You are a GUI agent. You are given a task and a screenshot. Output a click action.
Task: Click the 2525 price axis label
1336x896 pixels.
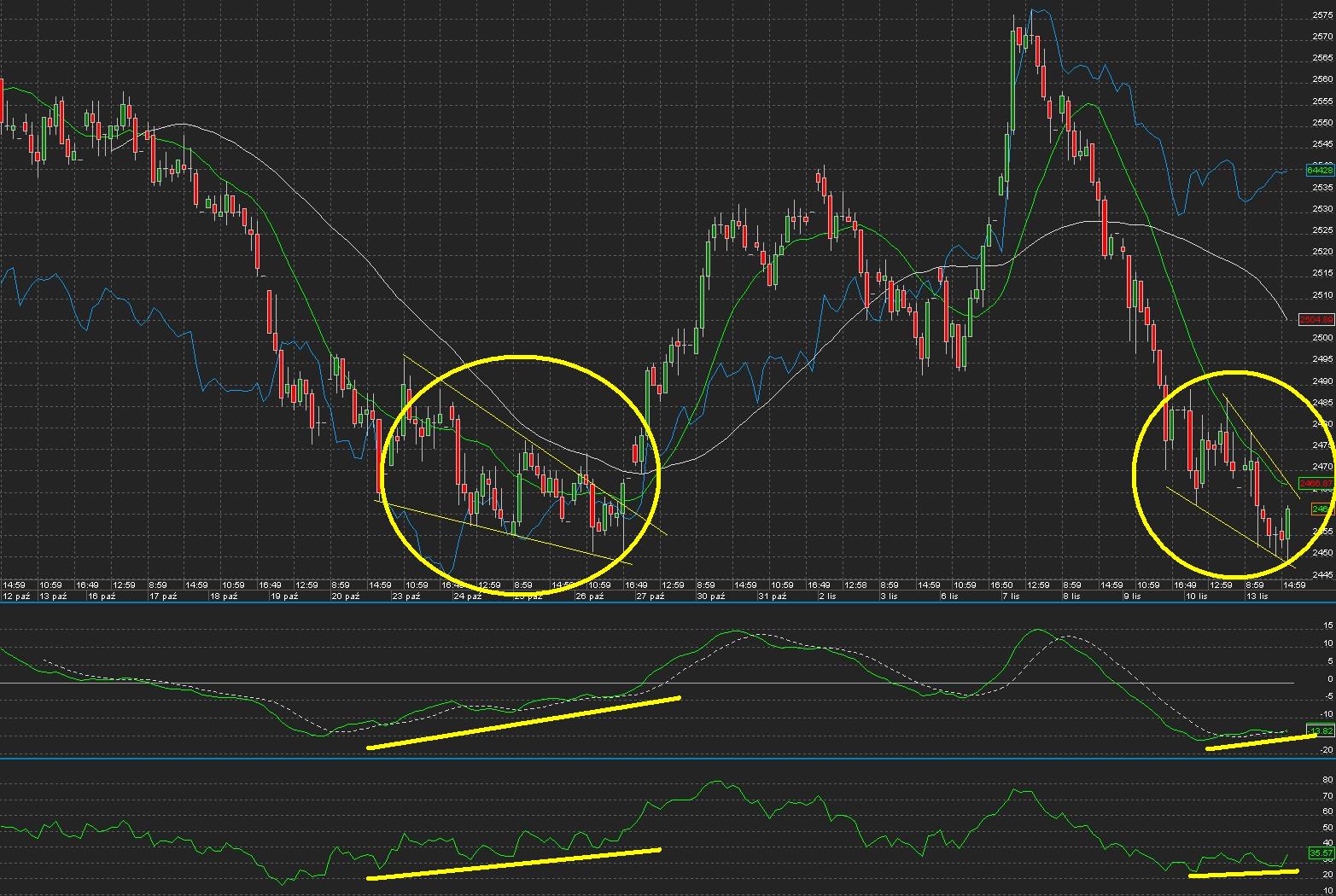[1322, 230]
